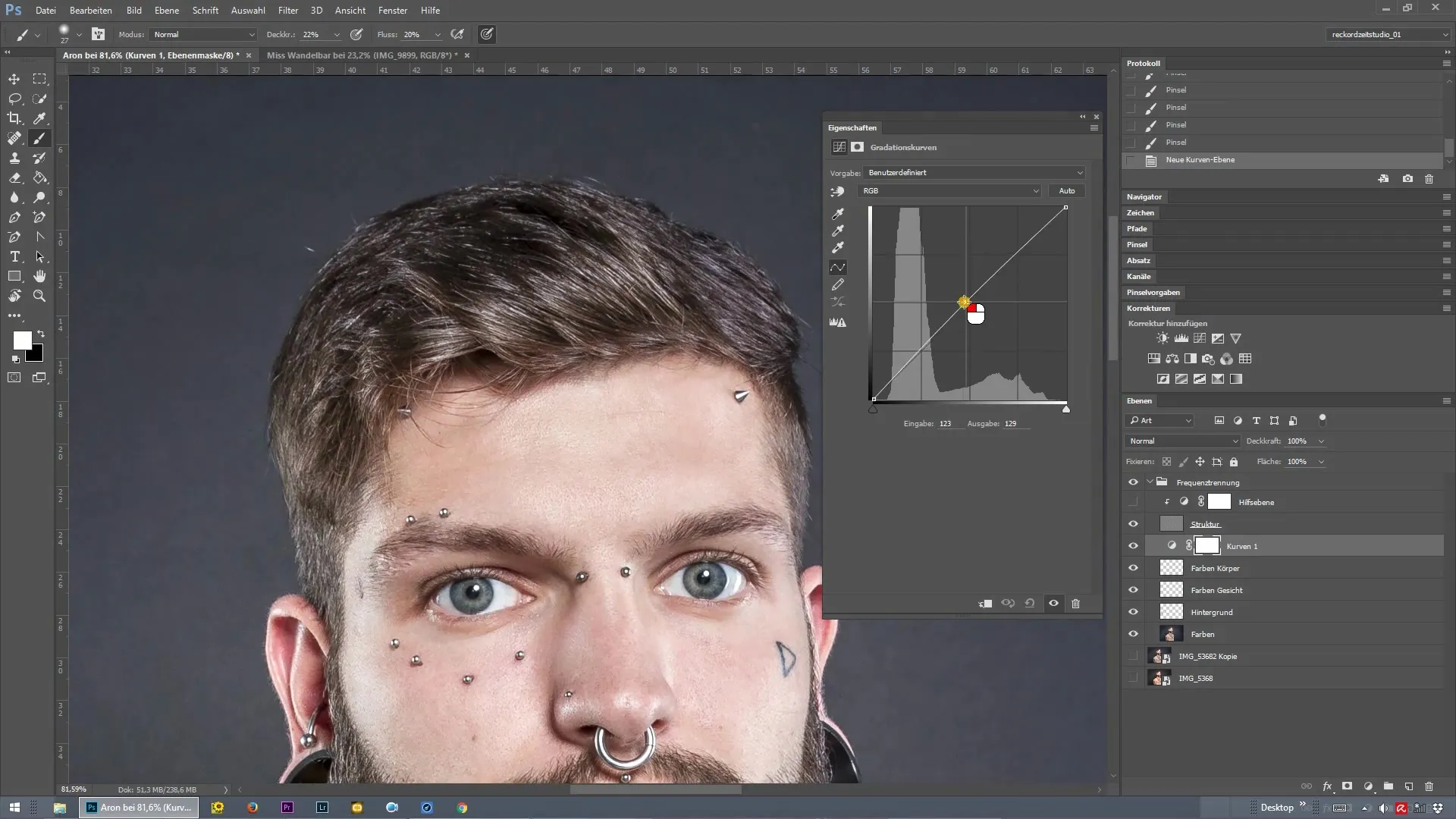Add layer style via fx icon
The image size is (1456, 819).
coord(1327,786)
